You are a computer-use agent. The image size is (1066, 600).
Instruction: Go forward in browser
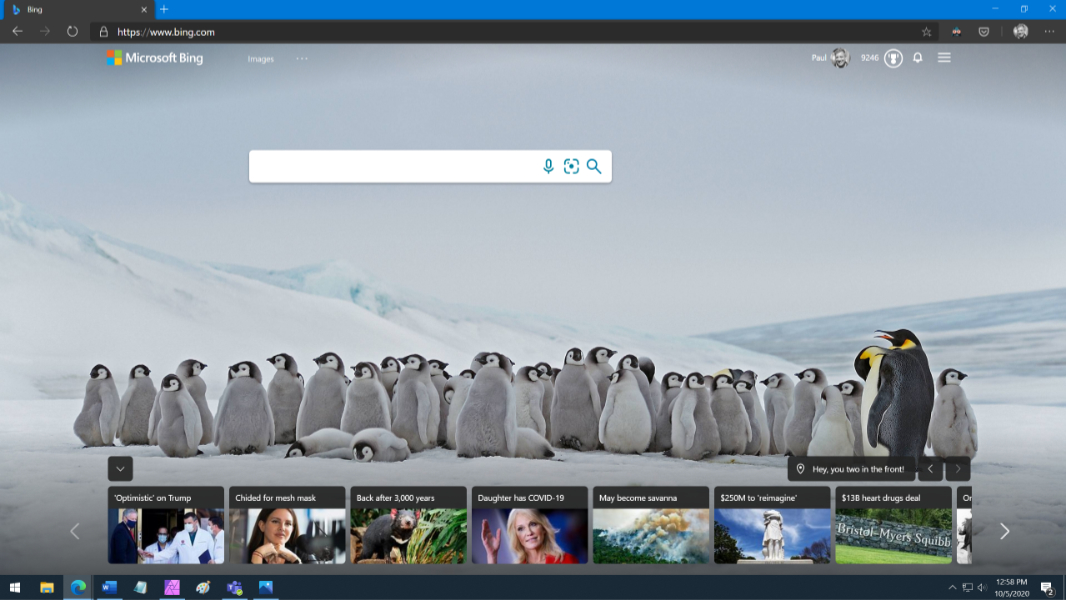45,31
